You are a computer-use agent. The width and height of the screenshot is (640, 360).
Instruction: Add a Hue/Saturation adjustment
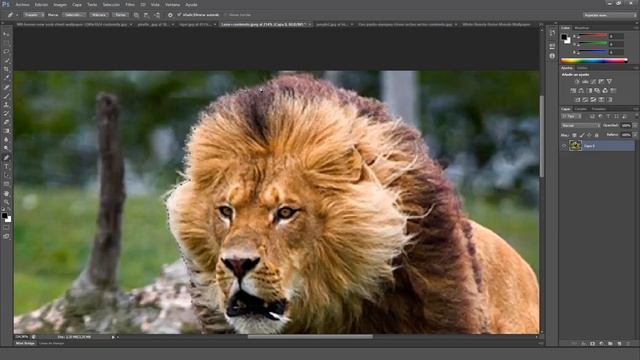573,91
